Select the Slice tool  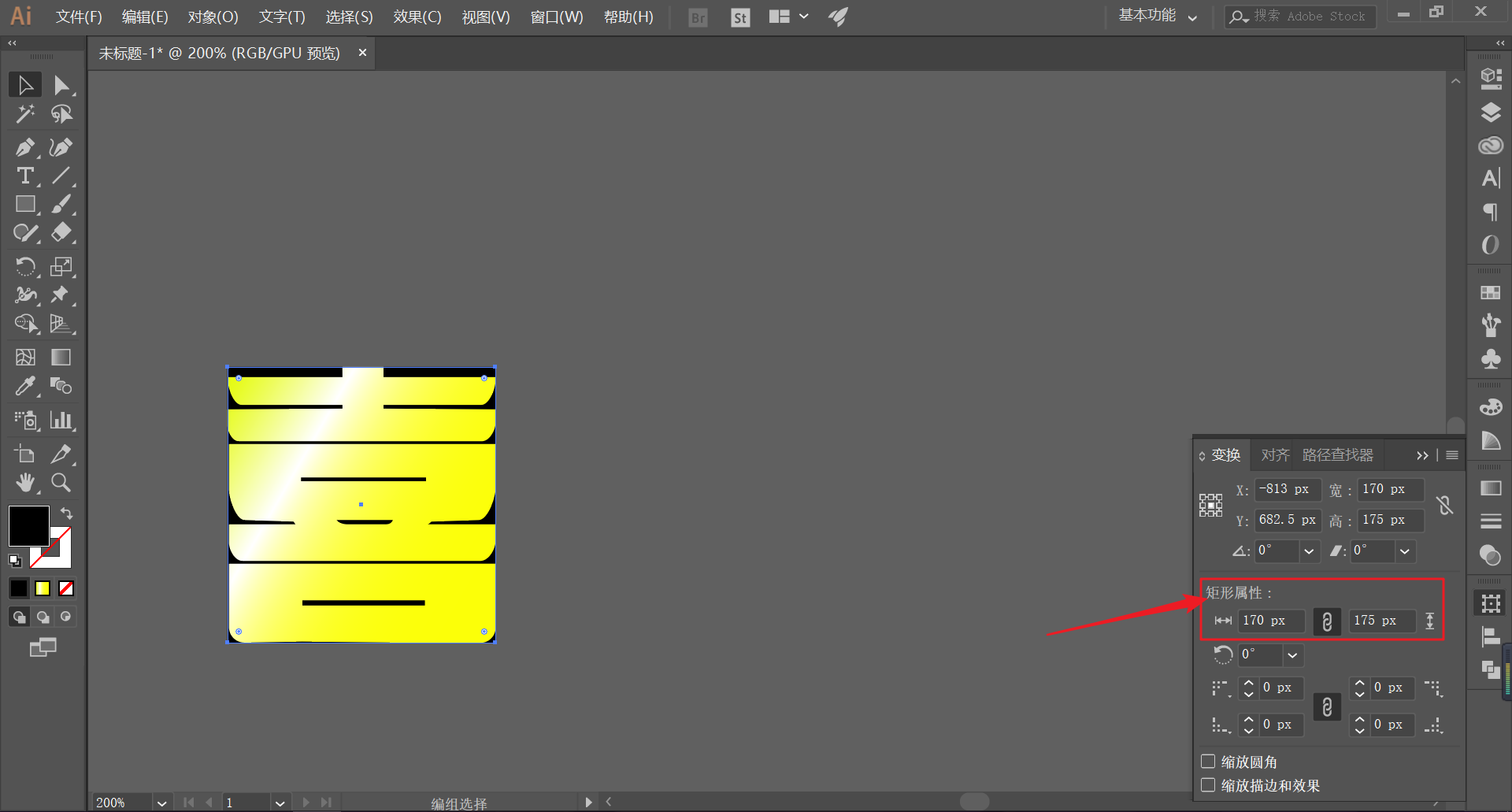61,454
